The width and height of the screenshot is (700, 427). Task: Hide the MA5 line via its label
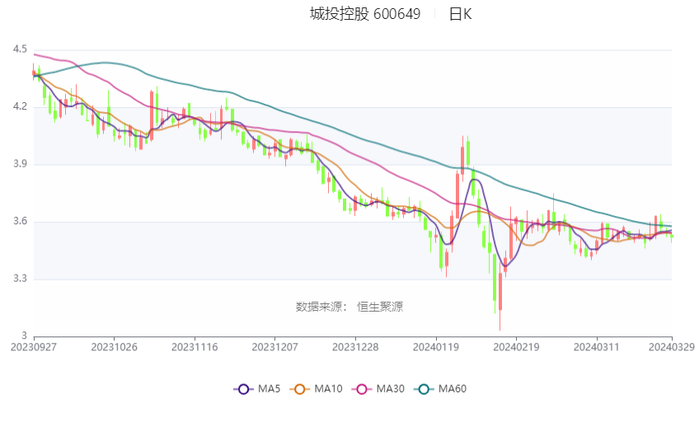click(x=270, y=388)
